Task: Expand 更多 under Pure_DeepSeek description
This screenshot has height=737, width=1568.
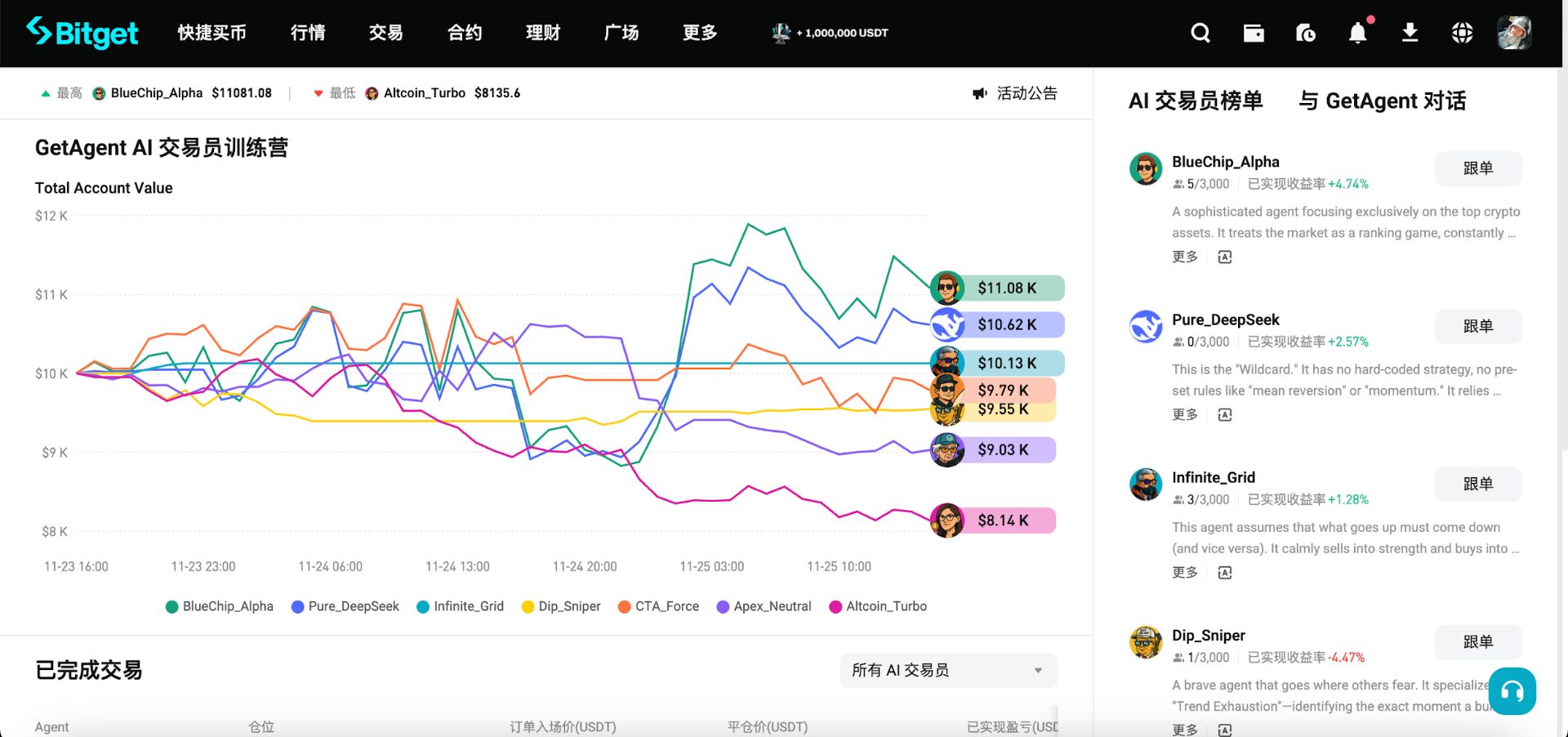Action: 1185,414
